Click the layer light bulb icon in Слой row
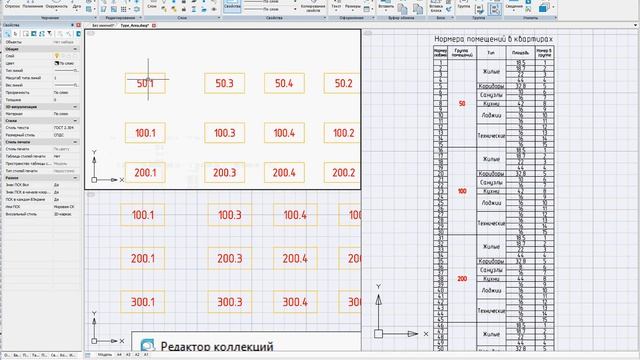This screenshot has height=360, width=640. click(57, 56)
